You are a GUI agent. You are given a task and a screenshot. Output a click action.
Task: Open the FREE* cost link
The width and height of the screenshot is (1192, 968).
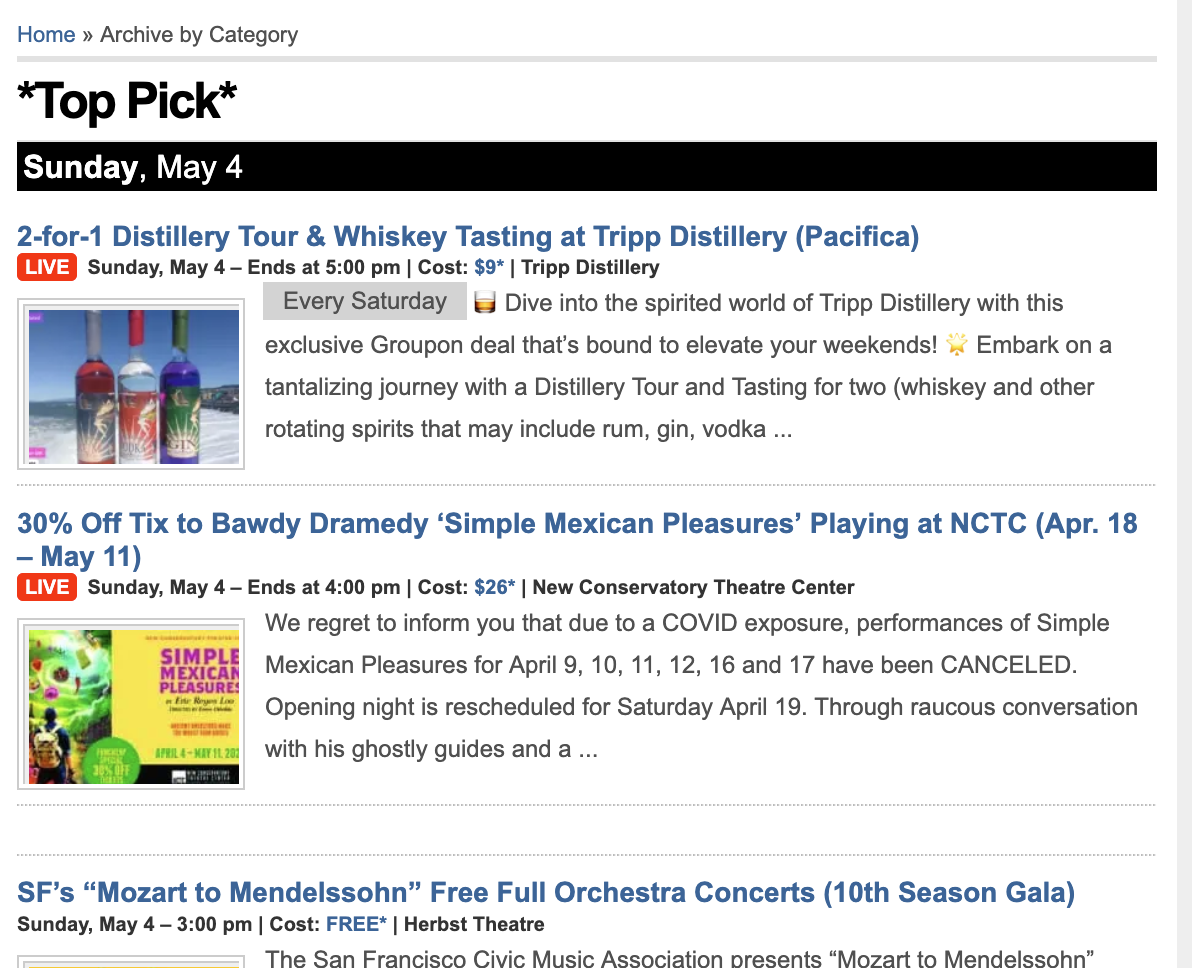356,925
